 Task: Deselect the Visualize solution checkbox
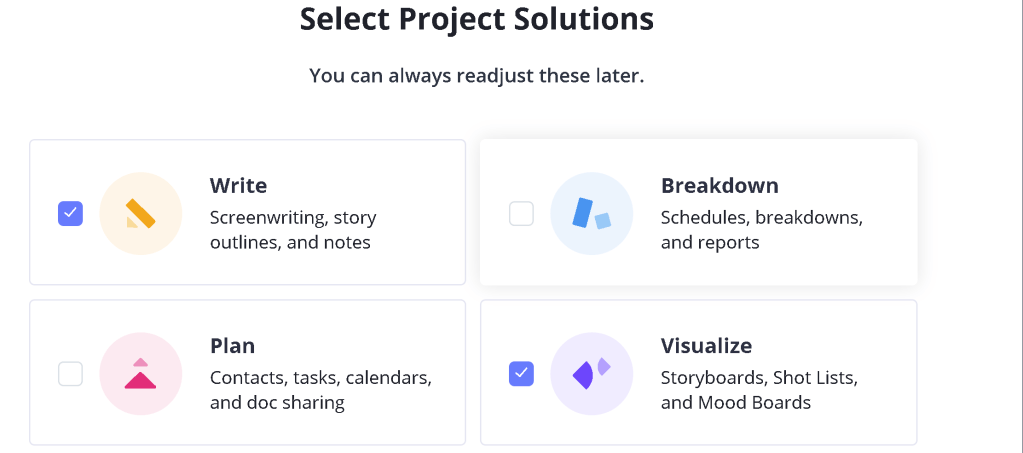pyautogui.click(x=521, y=374)
